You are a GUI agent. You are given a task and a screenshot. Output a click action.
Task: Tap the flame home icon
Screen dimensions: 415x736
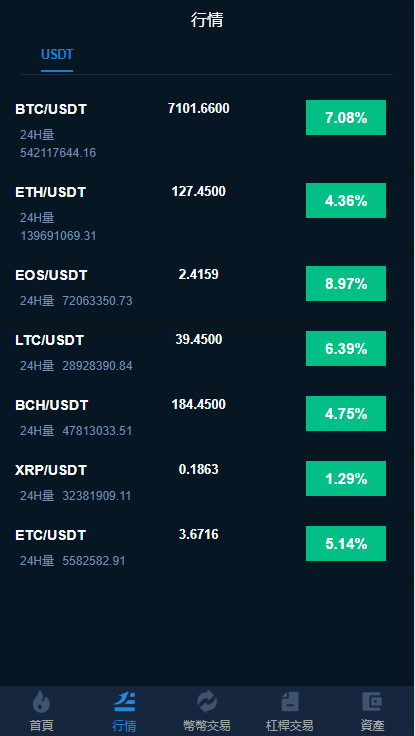click(x=41, y=702)
